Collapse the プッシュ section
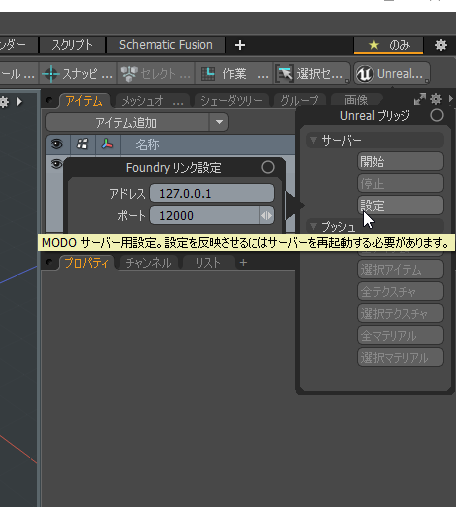 (313, 227)
